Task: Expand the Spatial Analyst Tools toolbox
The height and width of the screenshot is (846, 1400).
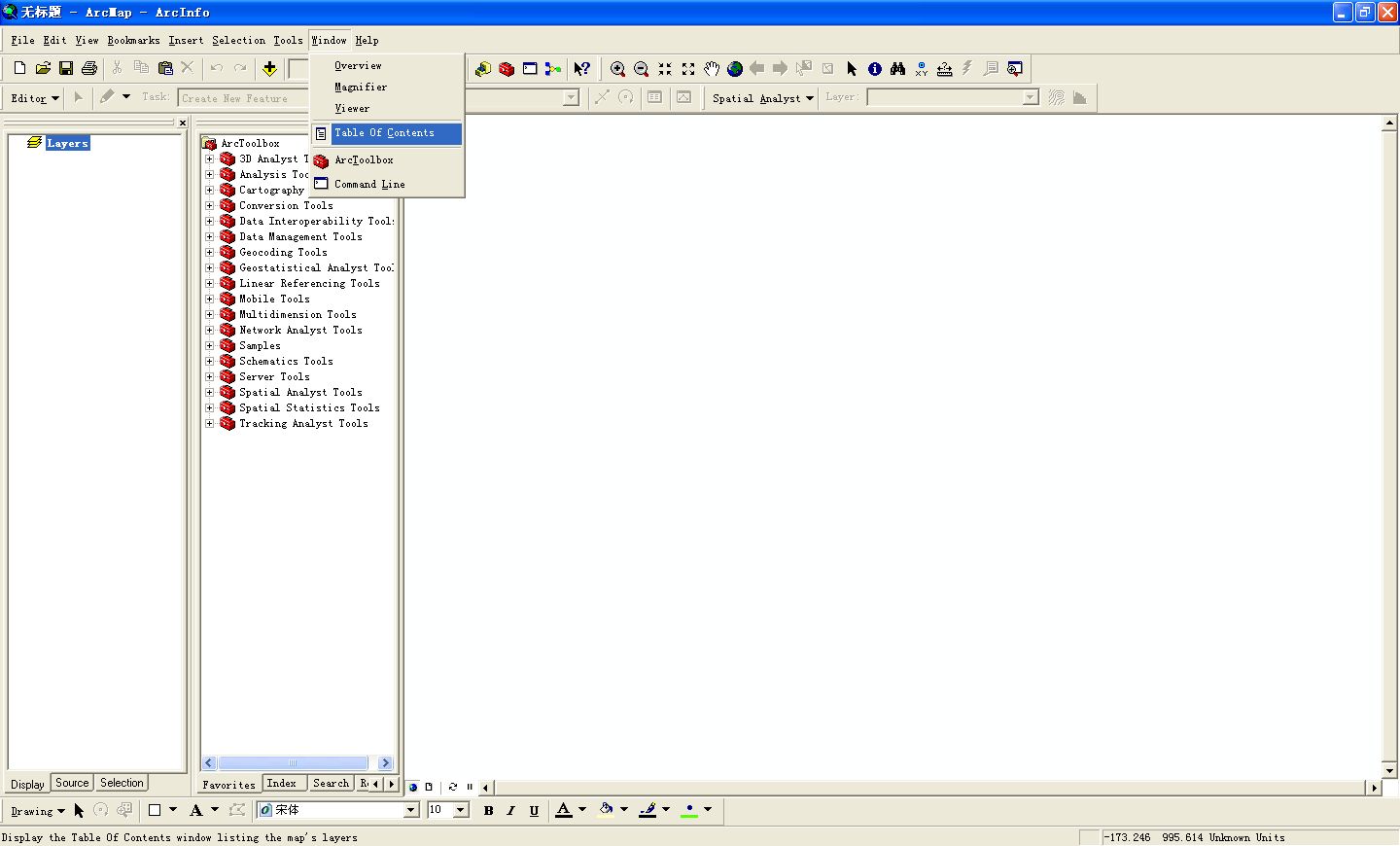Action: (x=209, y=392)
